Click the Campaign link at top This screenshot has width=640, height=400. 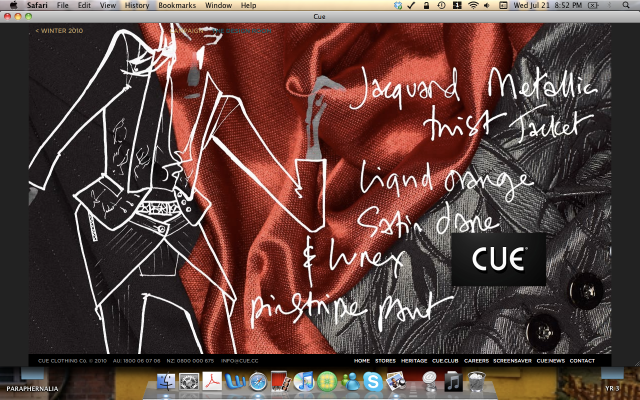click(186, 31)
